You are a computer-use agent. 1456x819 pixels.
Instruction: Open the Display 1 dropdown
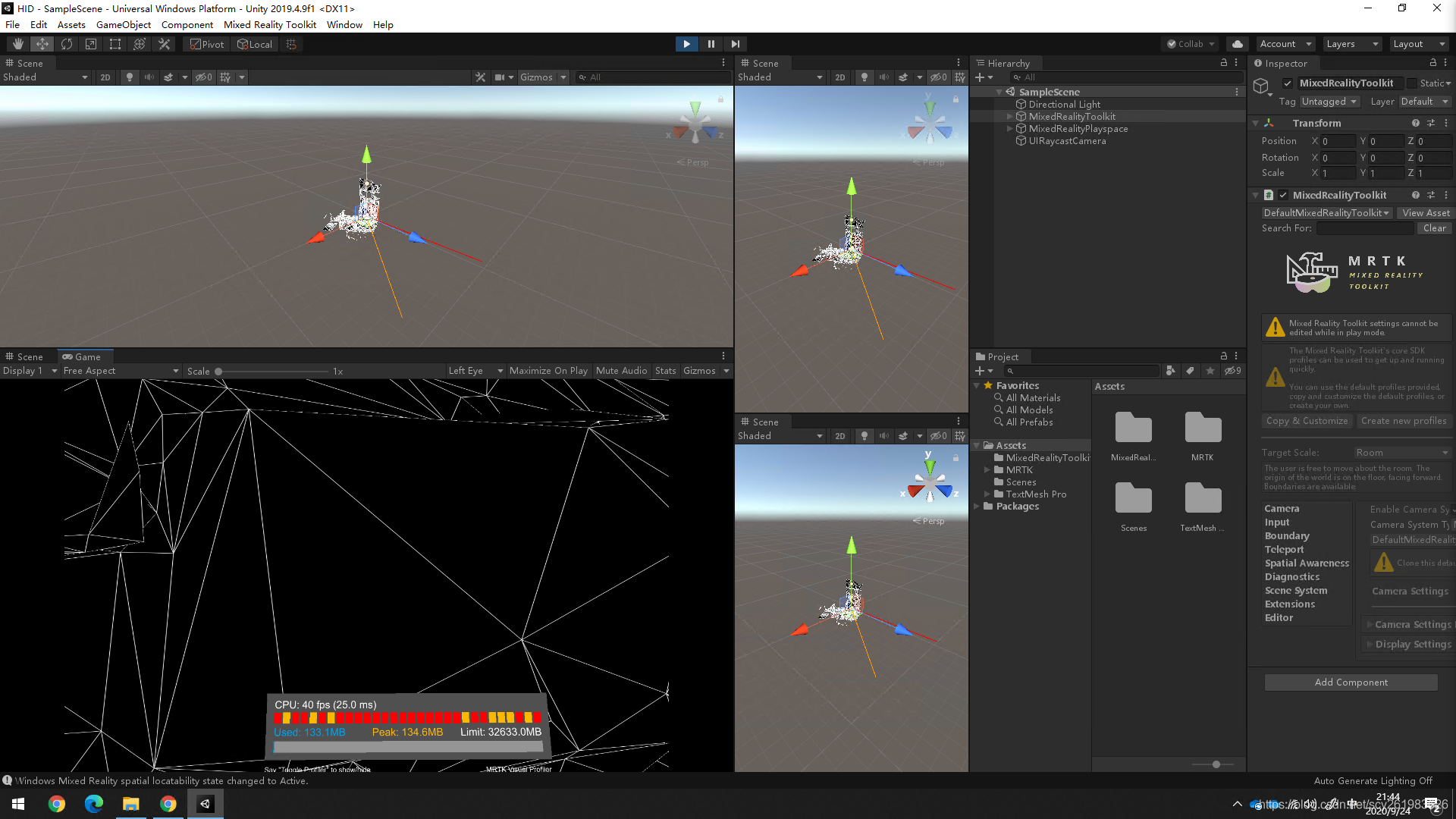[30, 371]
